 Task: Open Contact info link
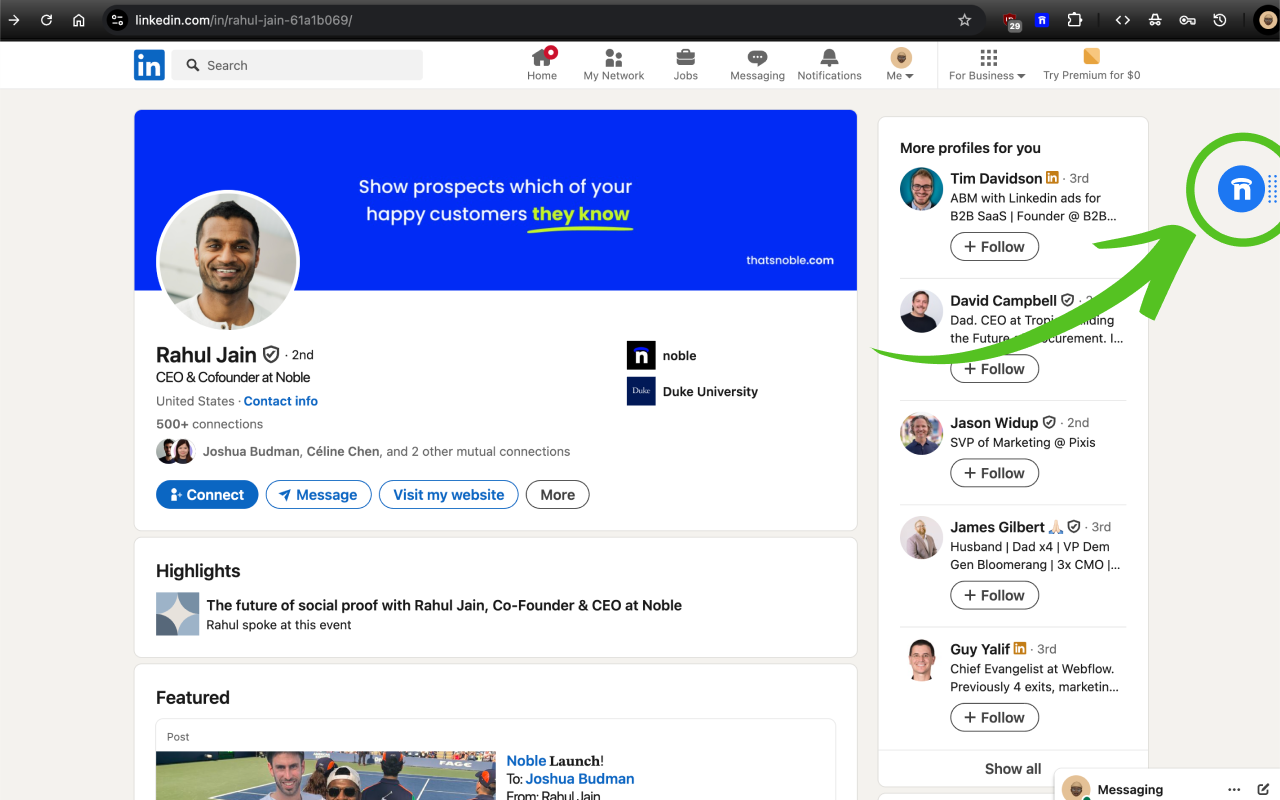(280, 401)
